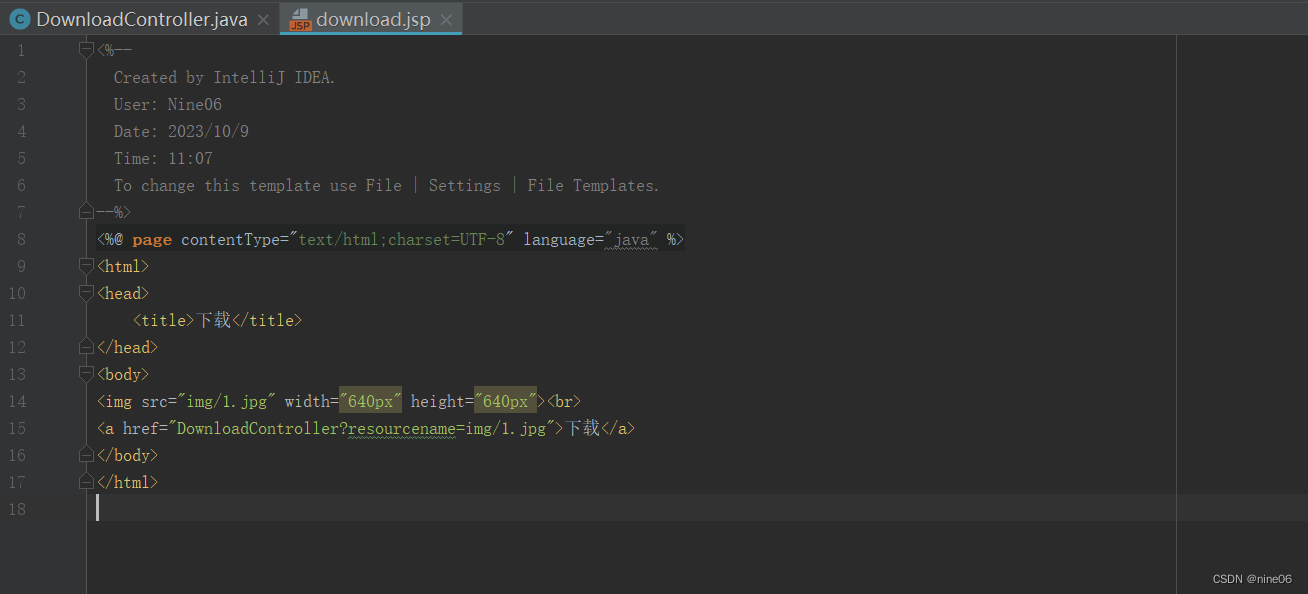This screenshot has width=1308, height=594.
Task: Collapse the head section fold arrow
Action: (x=85, y=292)
